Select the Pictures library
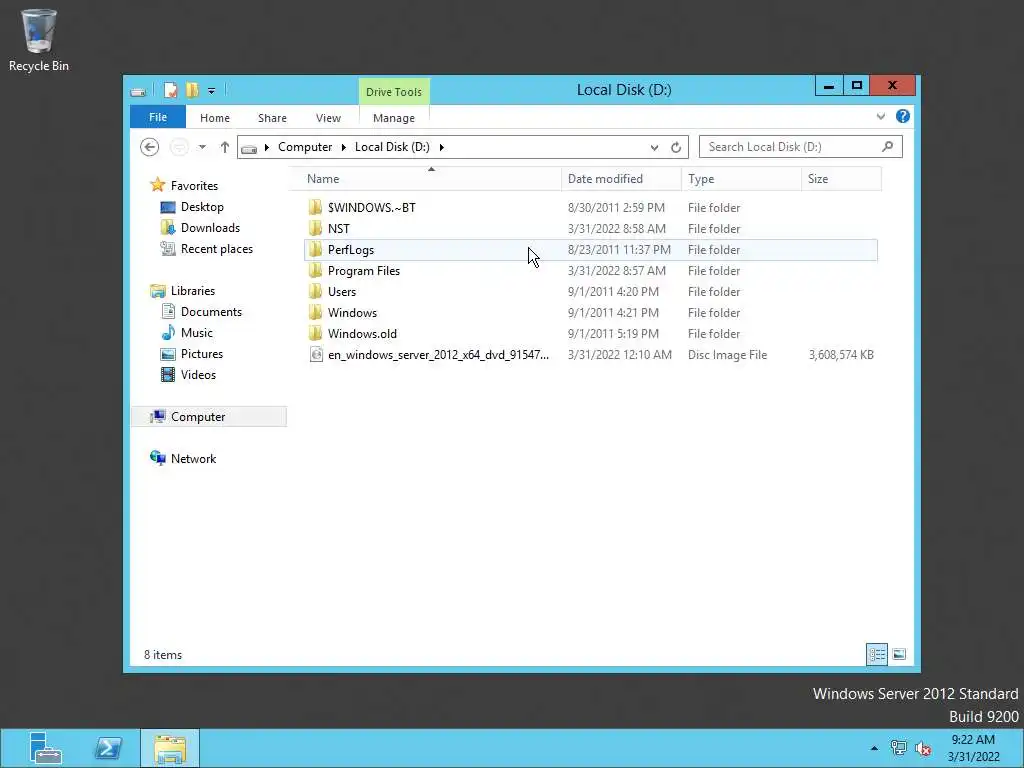 (x=202, y=354)
